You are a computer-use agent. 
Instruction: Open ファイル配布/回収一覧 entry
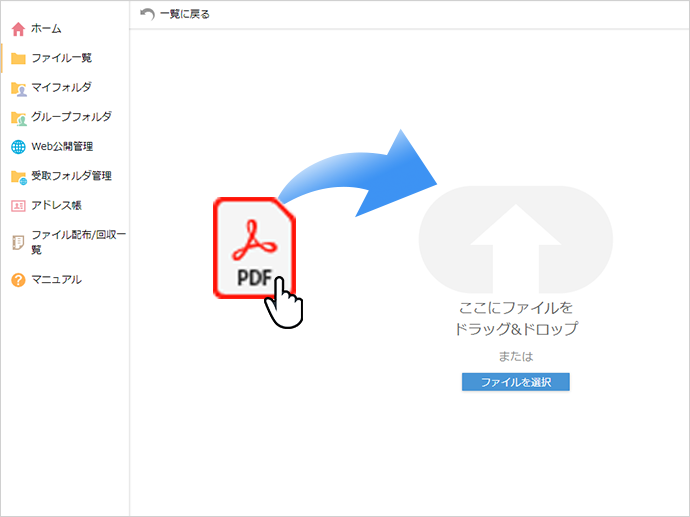78,242
